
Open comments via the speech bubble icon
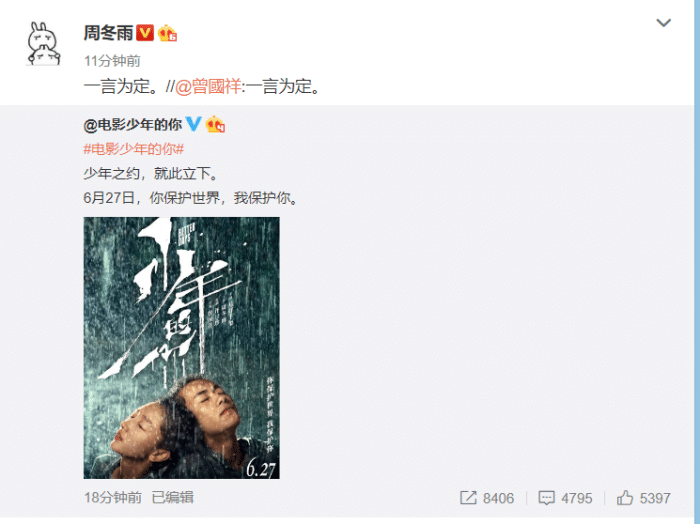[546, 498]
